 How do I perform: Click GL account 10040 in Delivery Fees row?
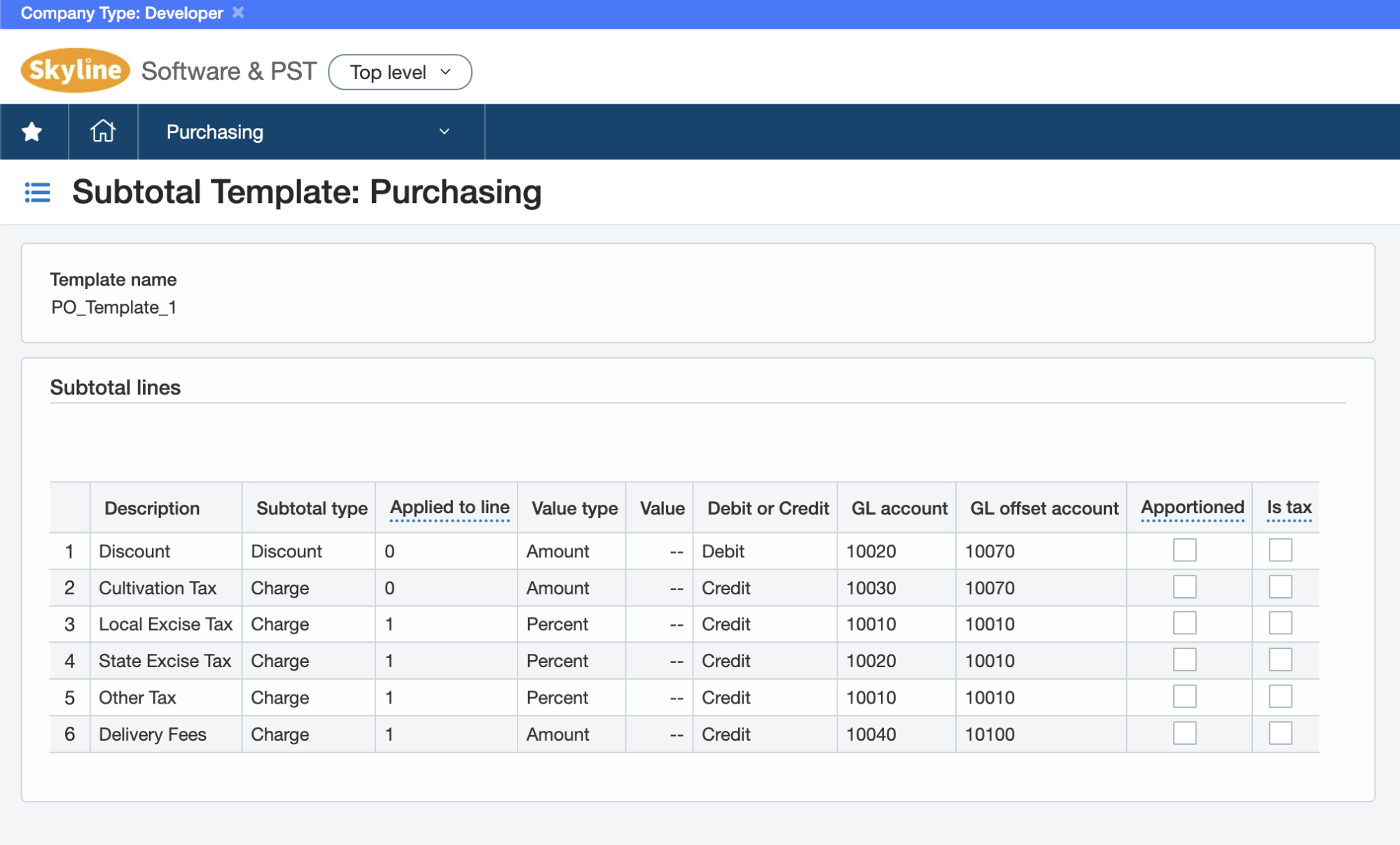point(871,734)
